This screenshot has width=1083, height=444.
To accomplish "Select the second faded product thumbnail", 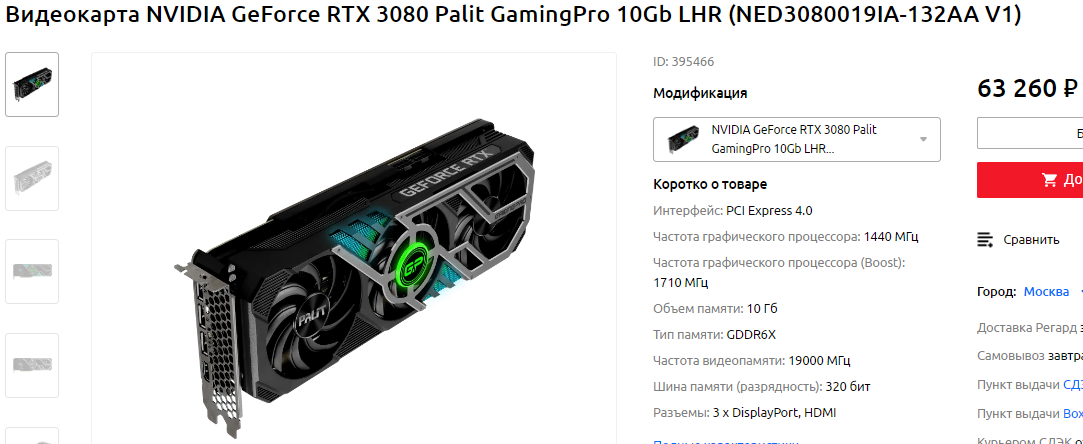I will [32, 178].
